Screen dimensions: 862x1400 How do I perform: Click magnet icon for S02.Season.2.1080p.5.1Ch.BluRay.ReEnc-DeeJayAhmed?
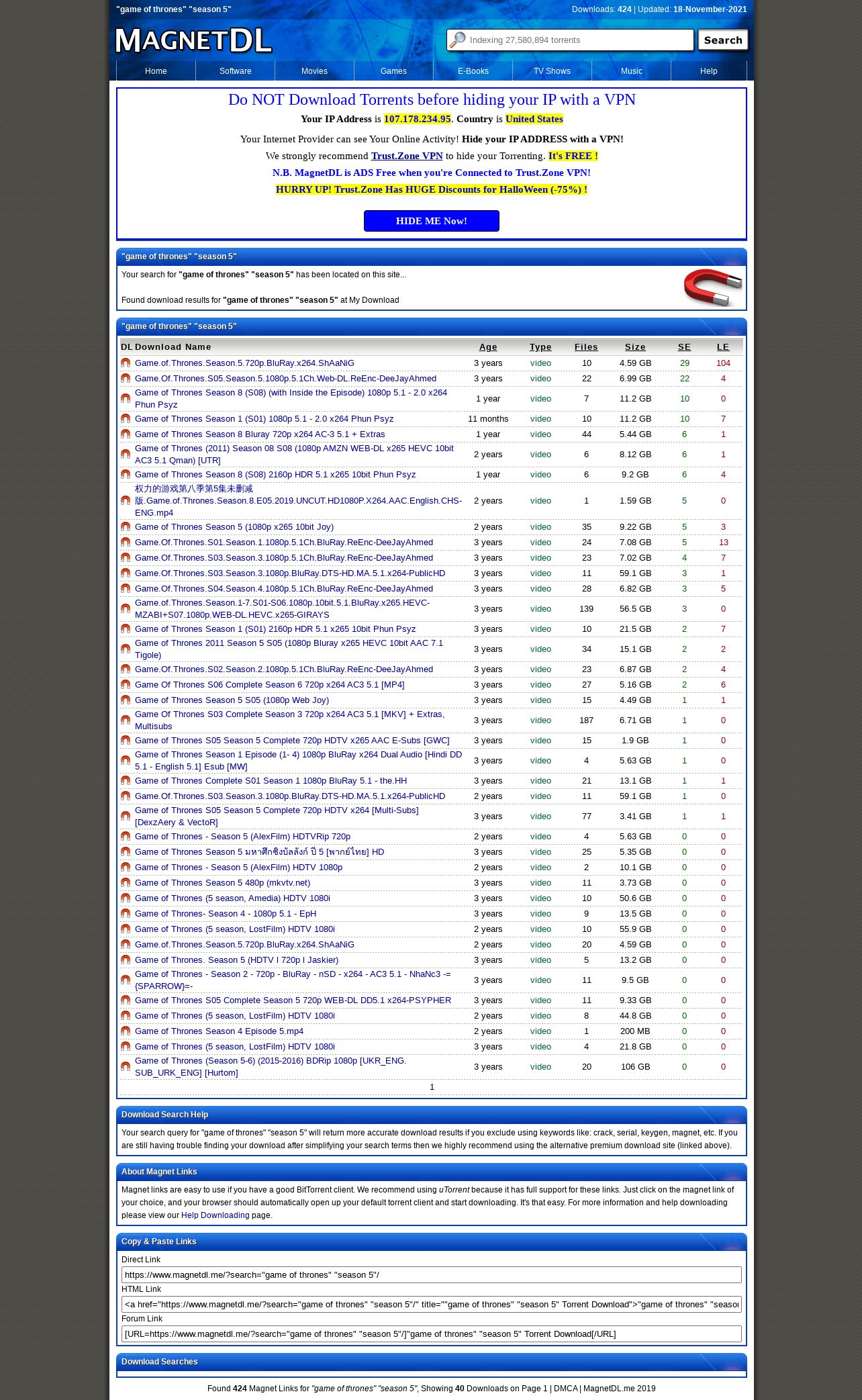[126, 669]
